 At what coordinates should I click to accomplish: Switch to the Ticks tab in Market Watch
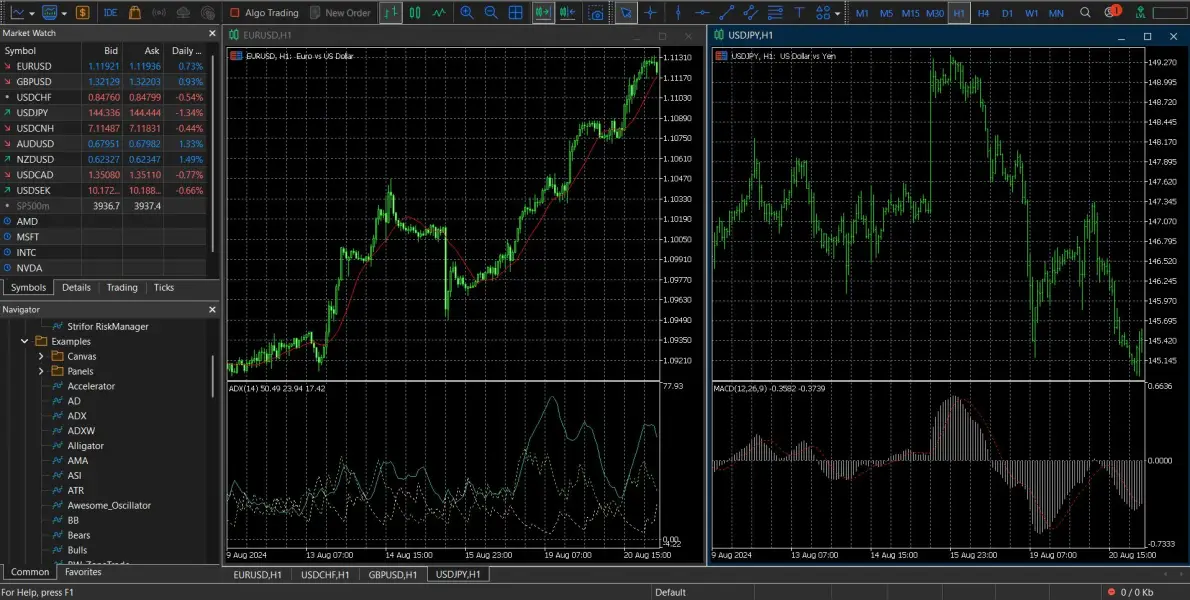coord(164,287)
